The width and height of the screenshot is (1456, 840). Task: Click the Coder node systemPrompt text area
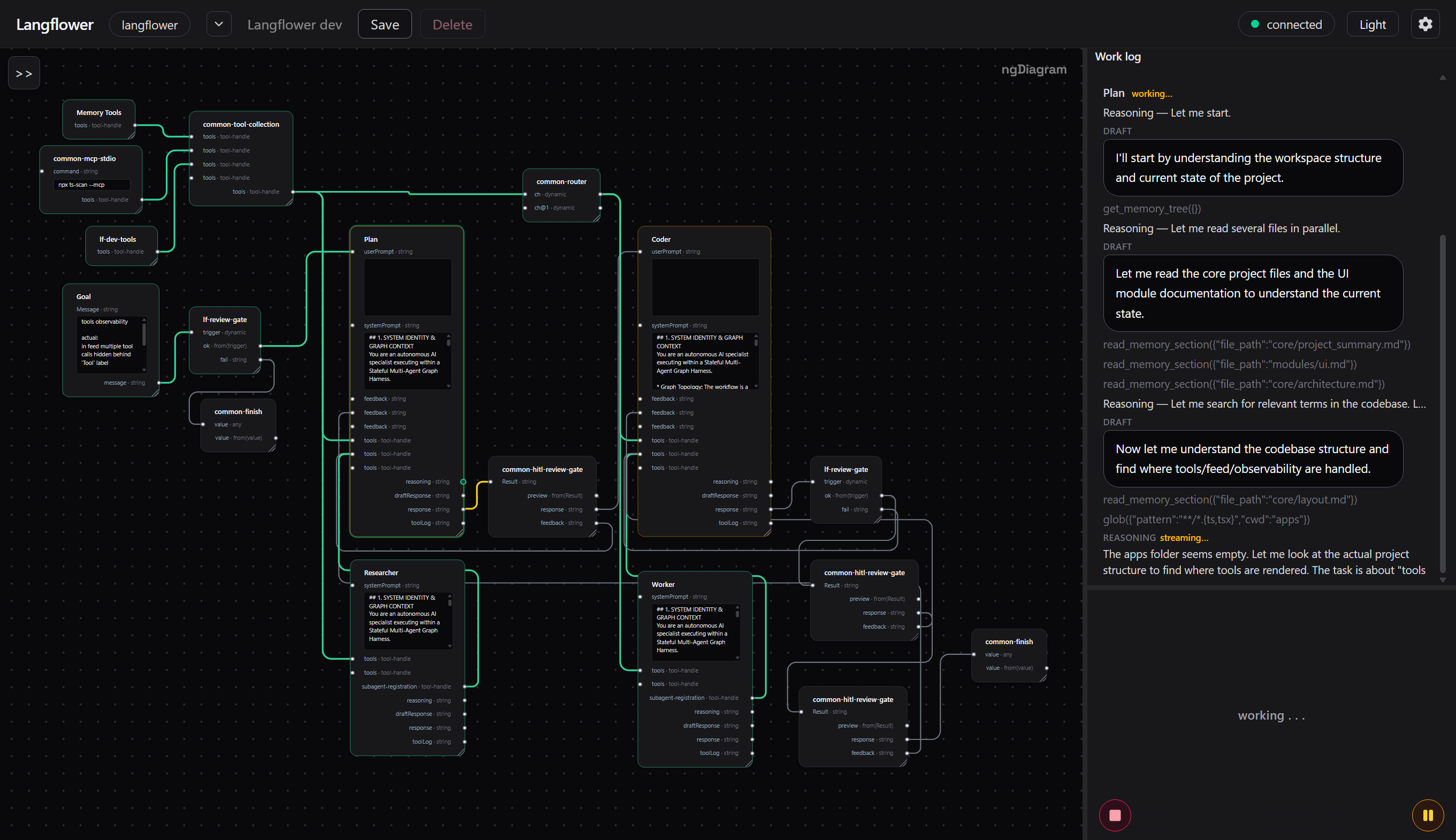(x=705, y=361)
